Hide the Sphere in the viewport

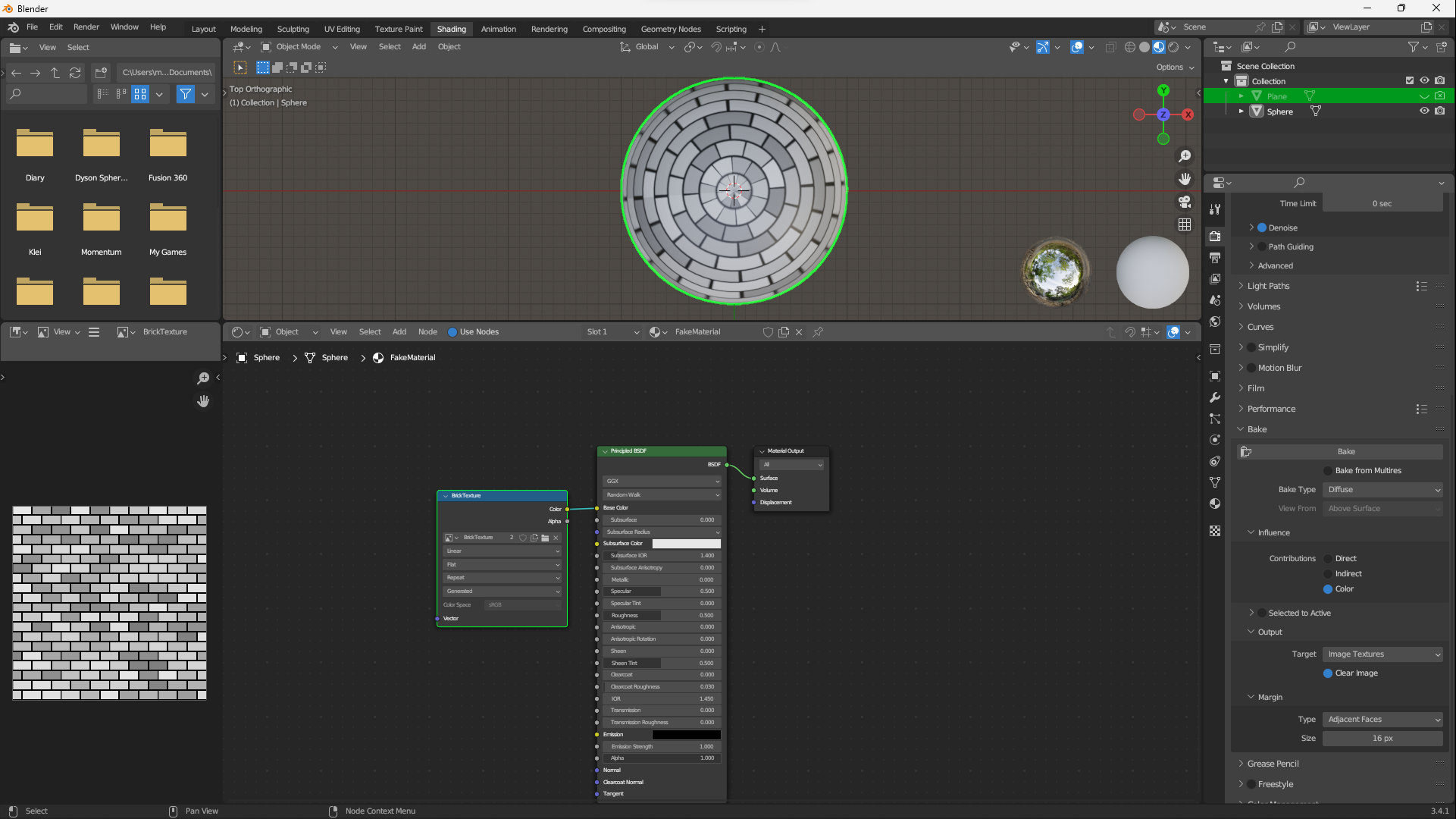pyautogui.click(x=1424, y=111)
